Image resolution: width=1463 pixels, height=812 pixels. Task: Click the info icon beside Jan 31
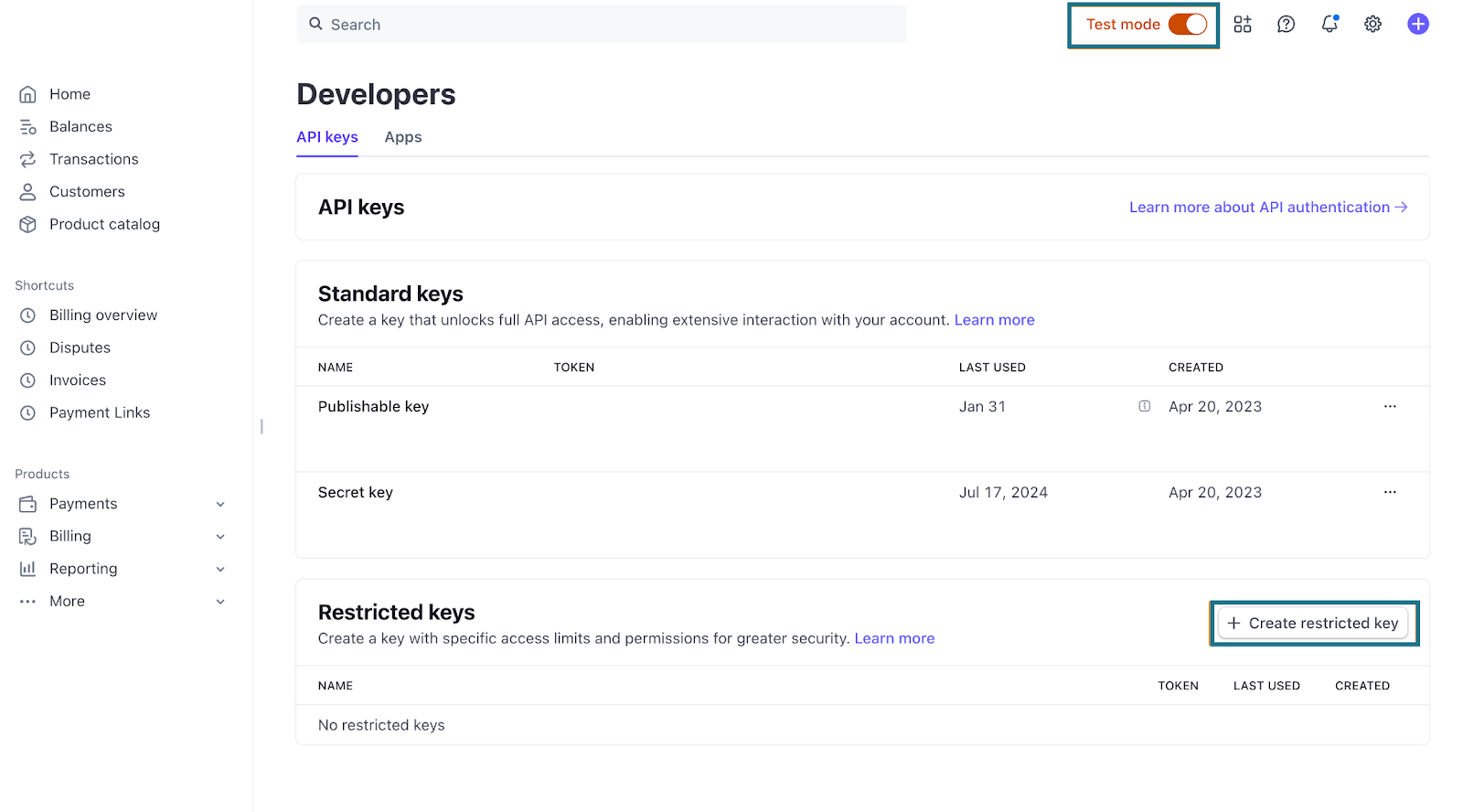[x=1145, y=406]
